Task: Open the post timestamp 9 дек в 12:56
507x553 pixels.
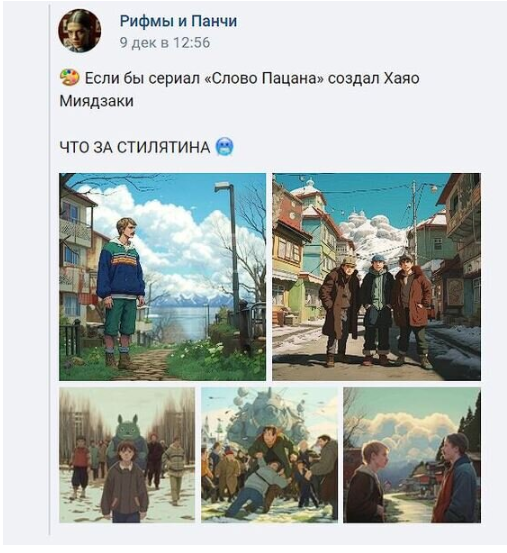Action: [165, 42]
